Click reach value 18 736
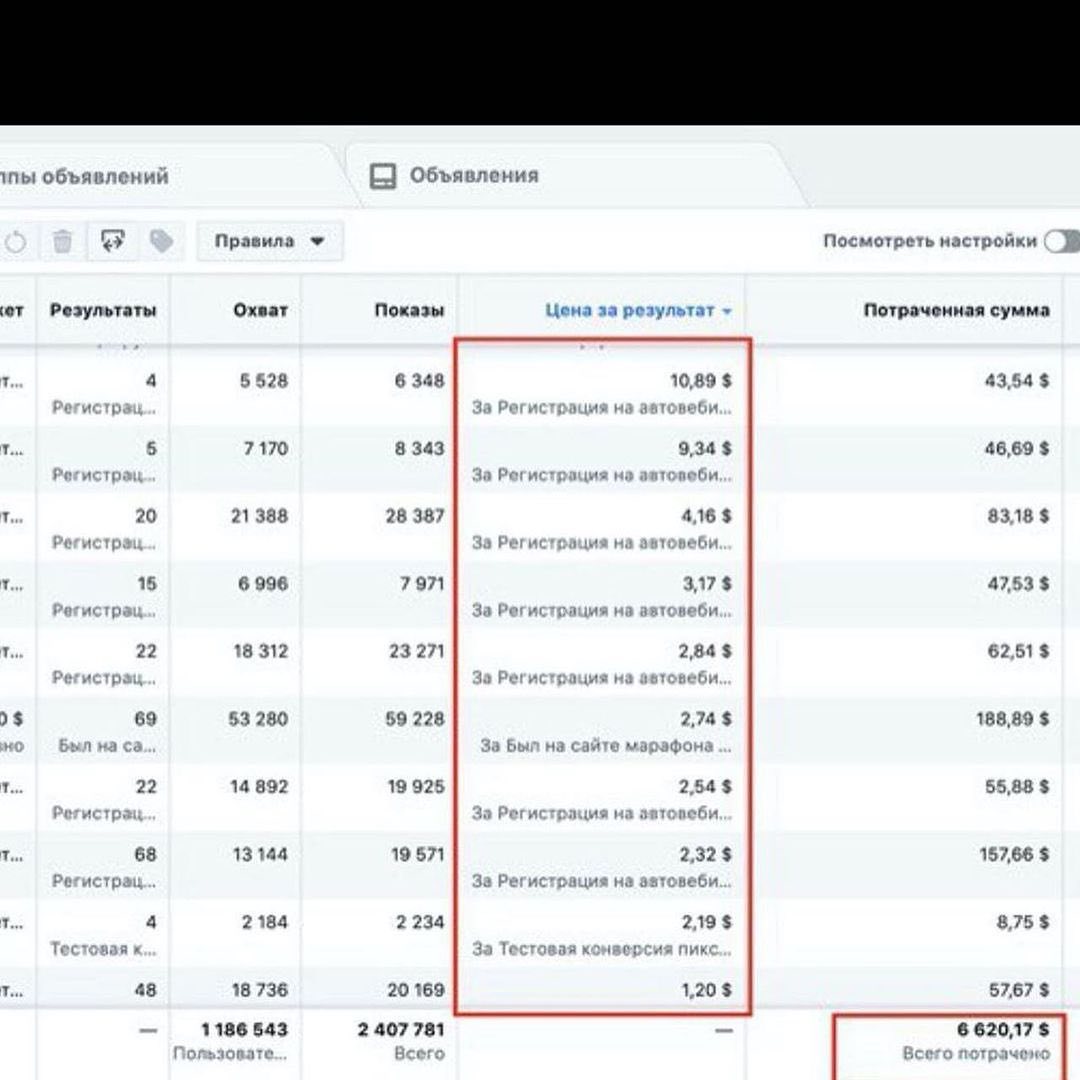This screenshot has width=1080, height=1080. point(260,990)
